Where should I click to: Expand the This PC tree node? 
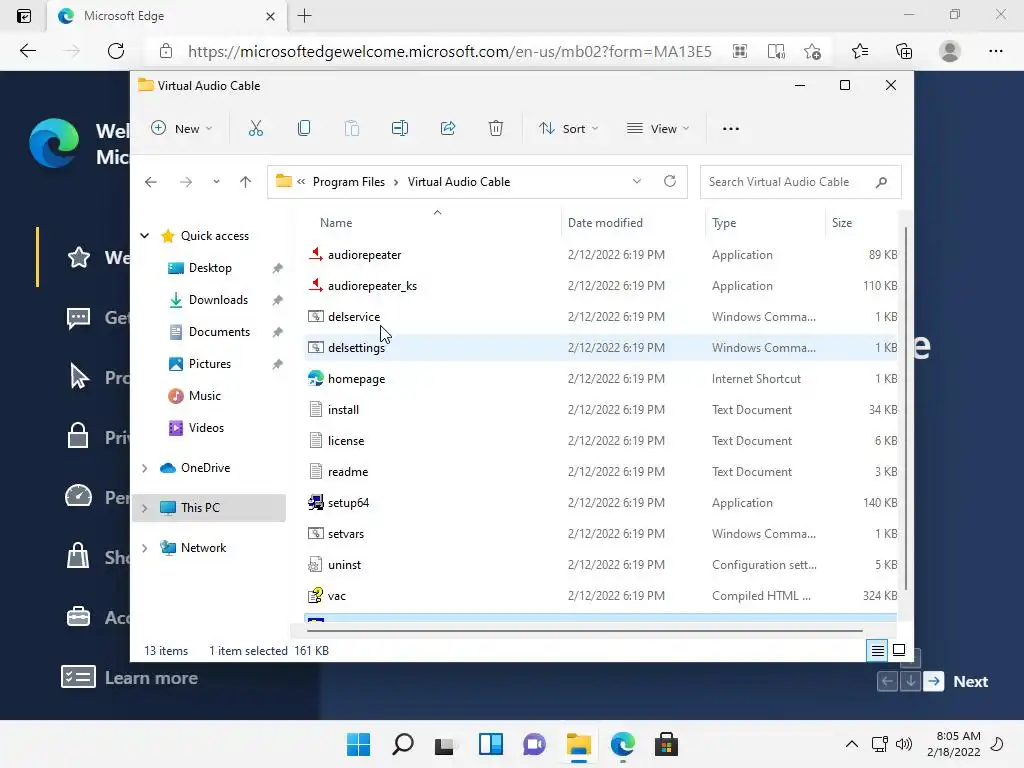pyautogui.click(x=145, y=507)
